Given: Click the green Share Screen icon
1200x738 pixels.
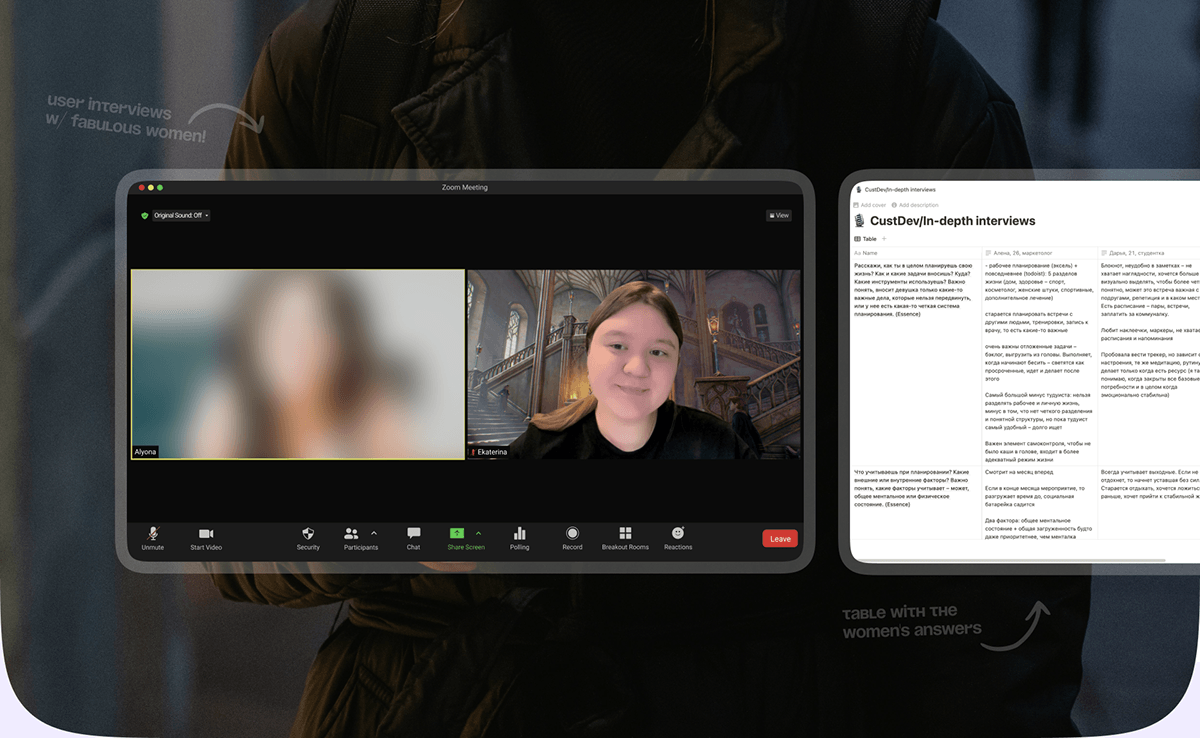Looking at the screenshot, I should click(x=457, y=534).
